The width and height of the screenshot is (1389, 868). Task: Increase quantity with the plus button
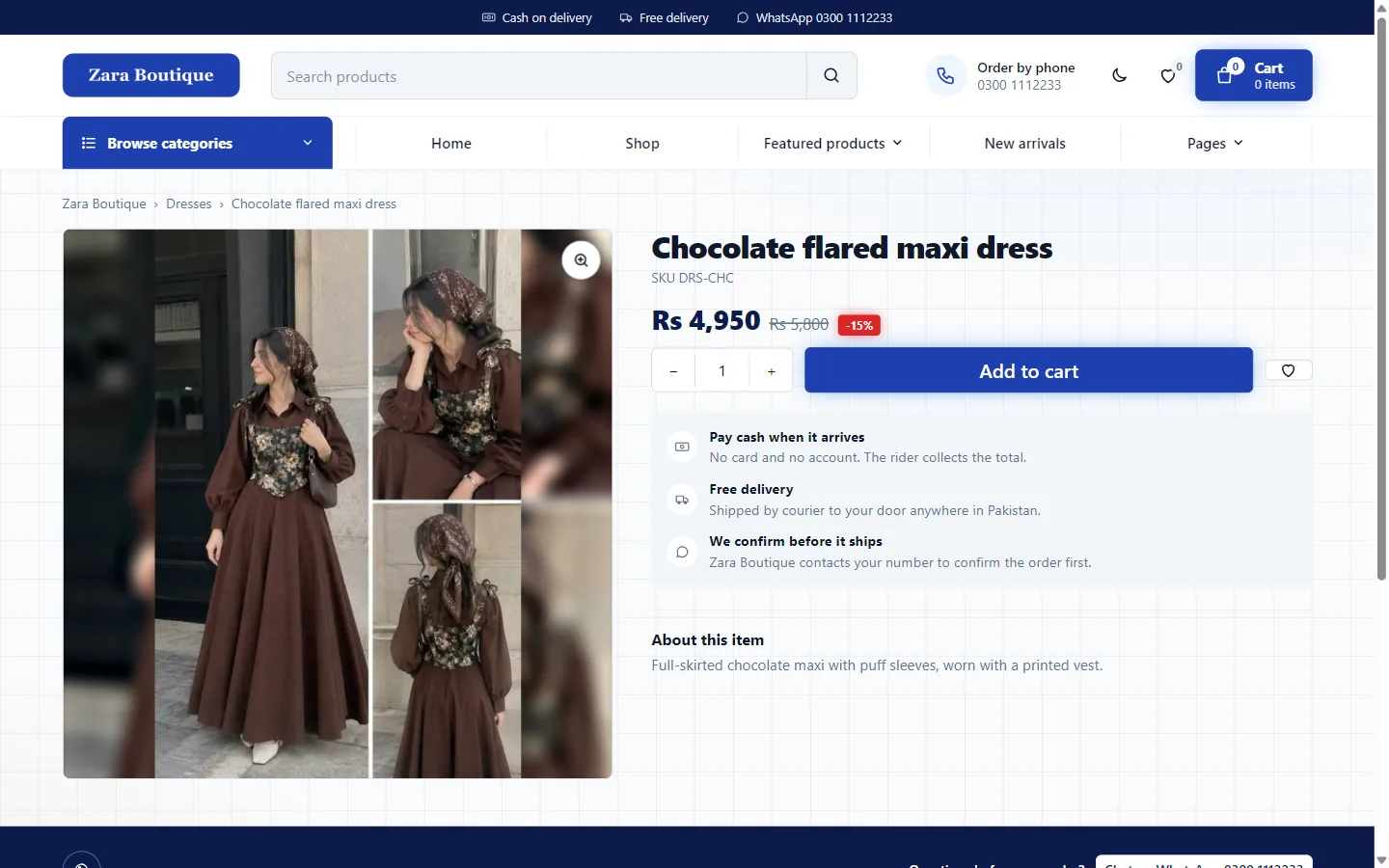(x=771, y=371)
